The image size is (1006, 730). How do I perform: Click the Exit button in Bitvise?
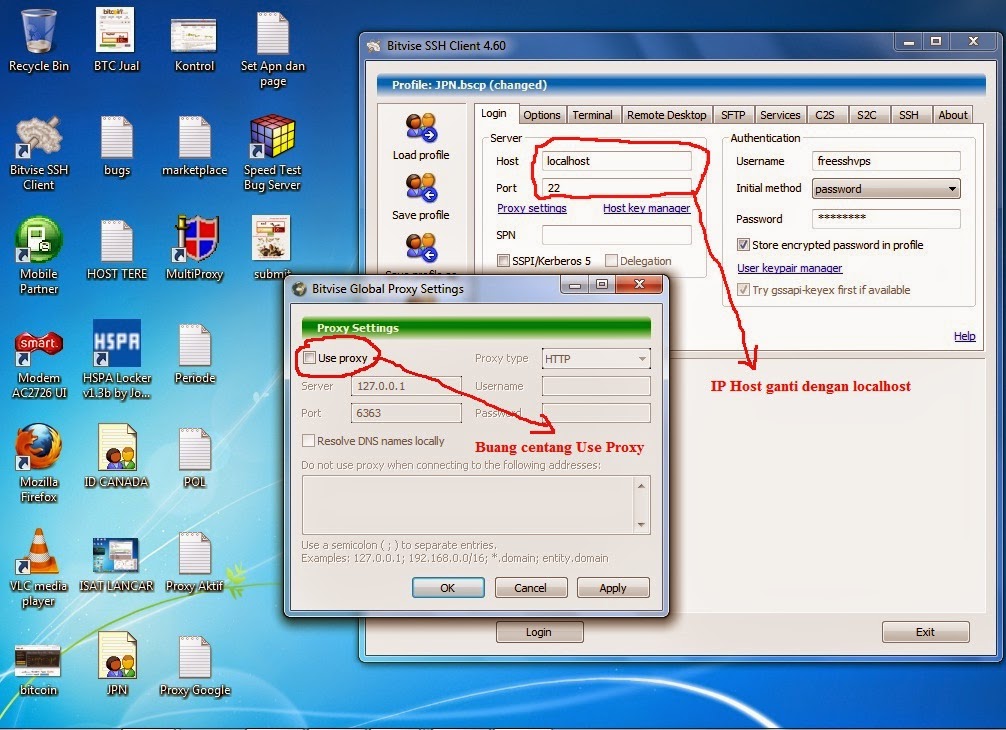pos(925,632)
